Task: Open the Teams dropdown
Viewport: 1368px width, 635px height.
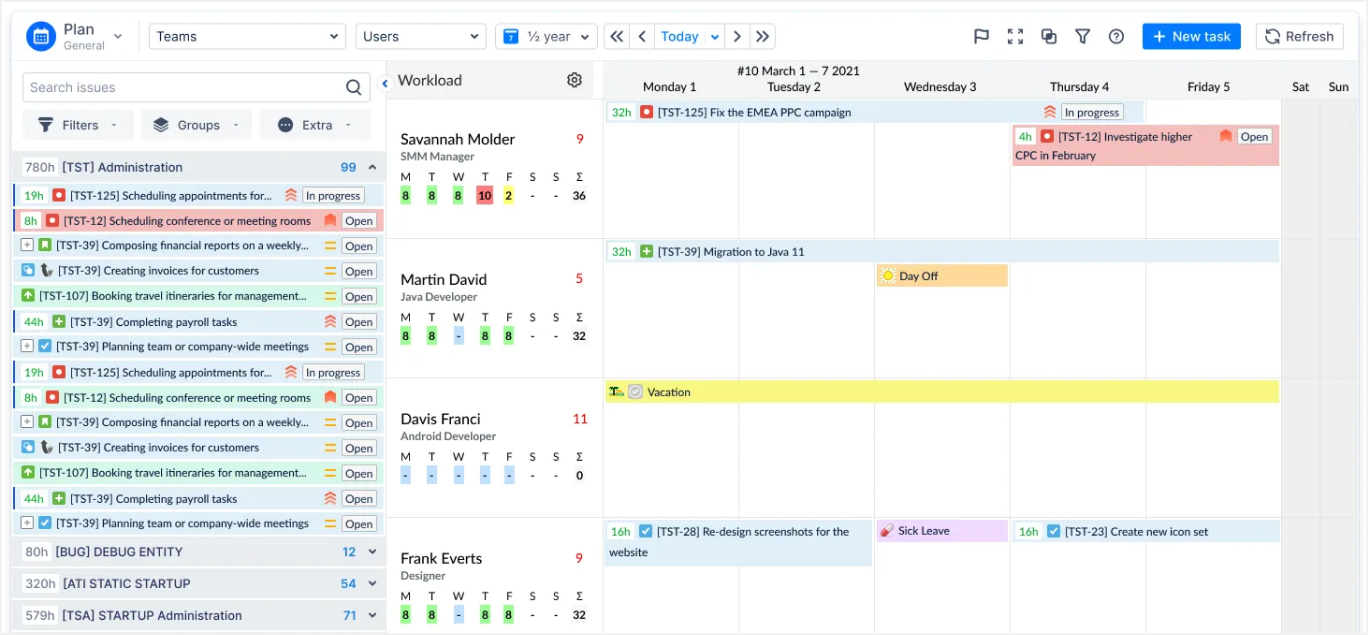Action: click(x=247, y=37)
